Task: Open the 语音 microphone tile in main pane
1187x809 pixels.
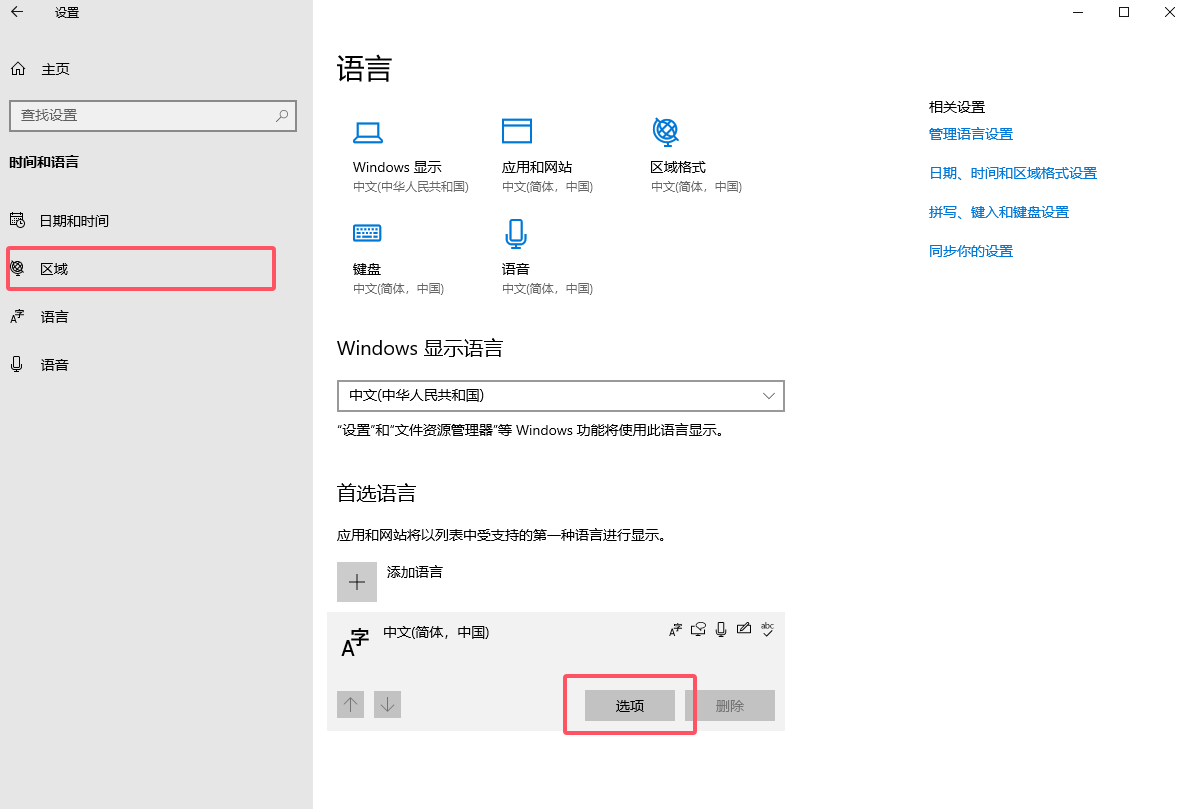Action: (547, 257)
